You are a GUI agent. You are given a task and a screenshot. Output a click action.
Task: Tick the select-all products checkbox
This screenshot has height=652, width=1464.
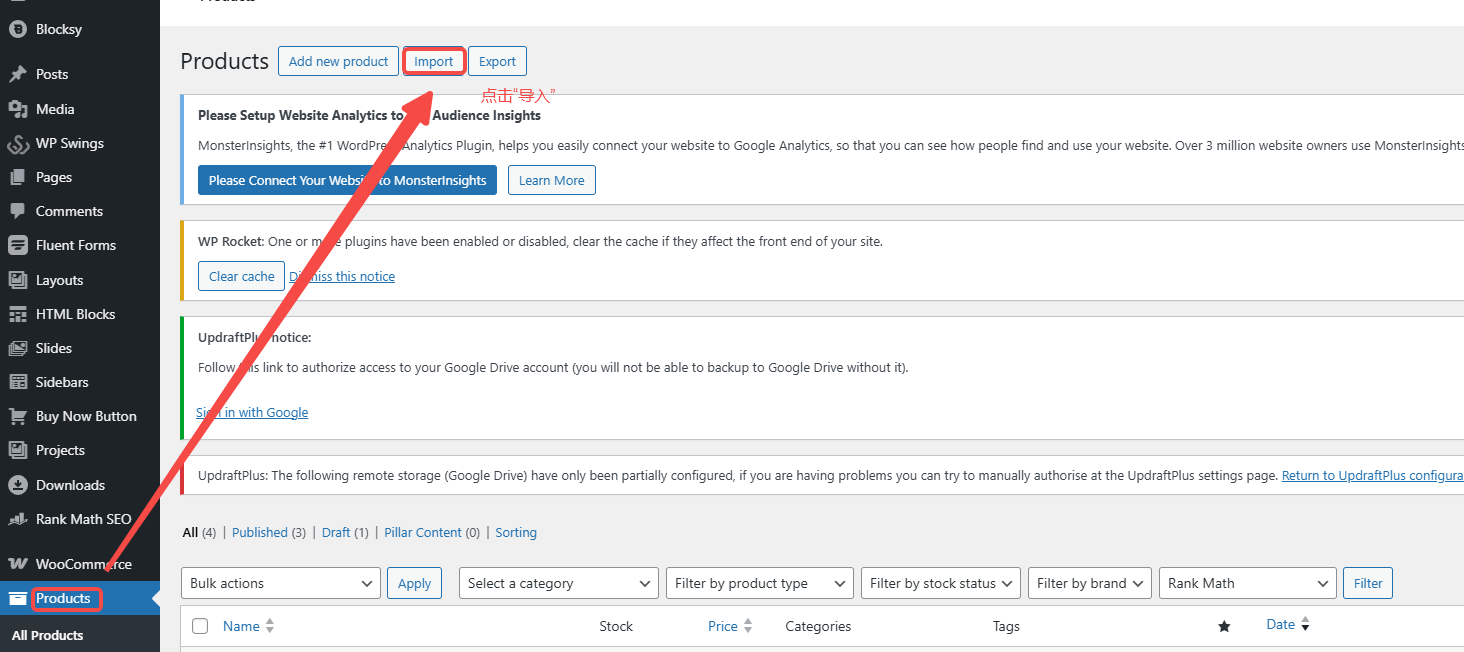pyautogui.click(x=200, y=626)
